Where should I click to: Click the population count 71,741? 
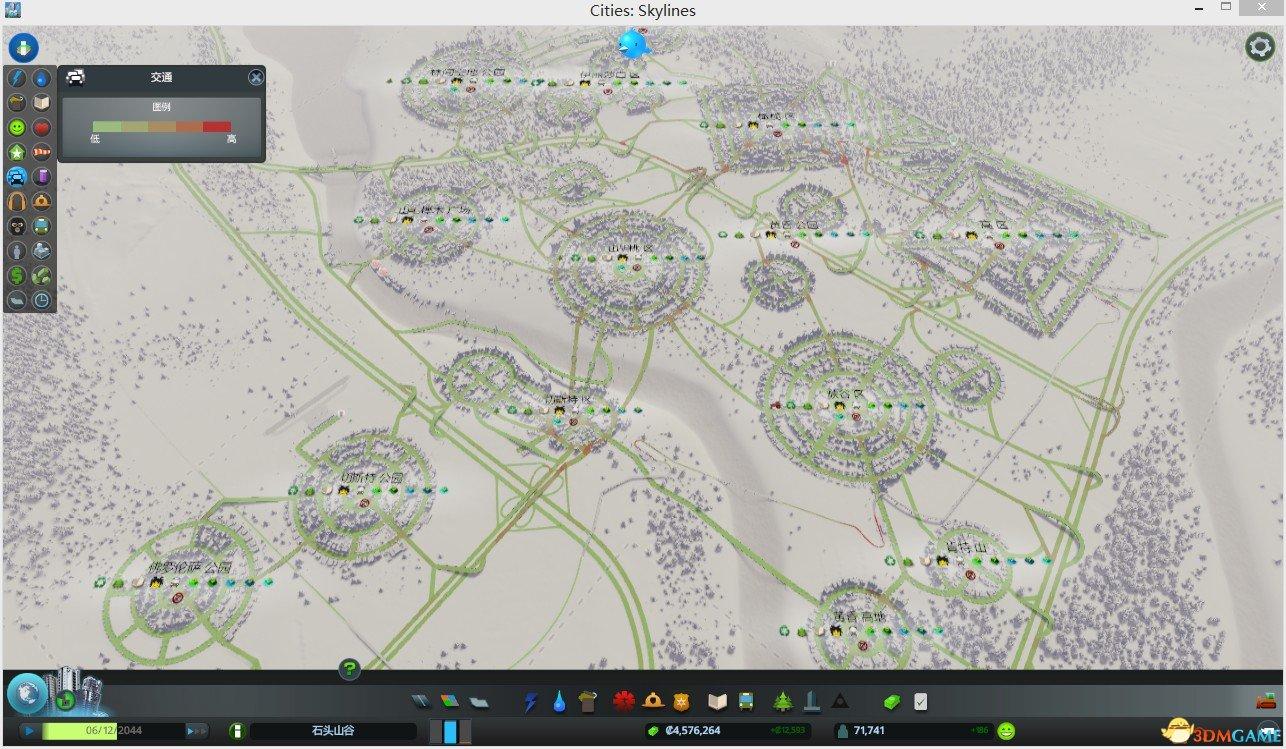point(869,731)
